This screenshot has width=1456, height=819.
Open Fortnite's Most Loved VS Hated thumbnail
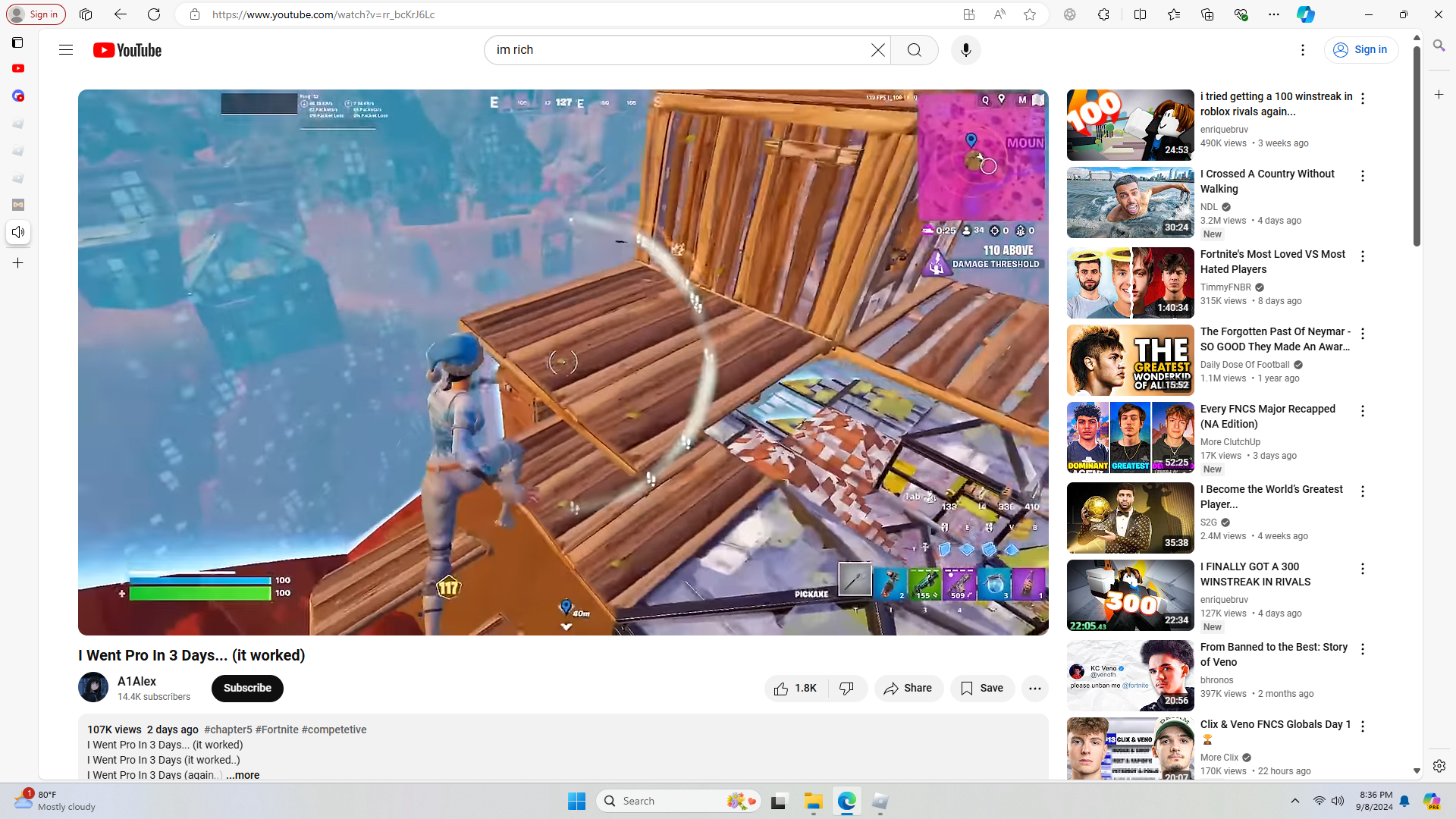(1130, 283)
